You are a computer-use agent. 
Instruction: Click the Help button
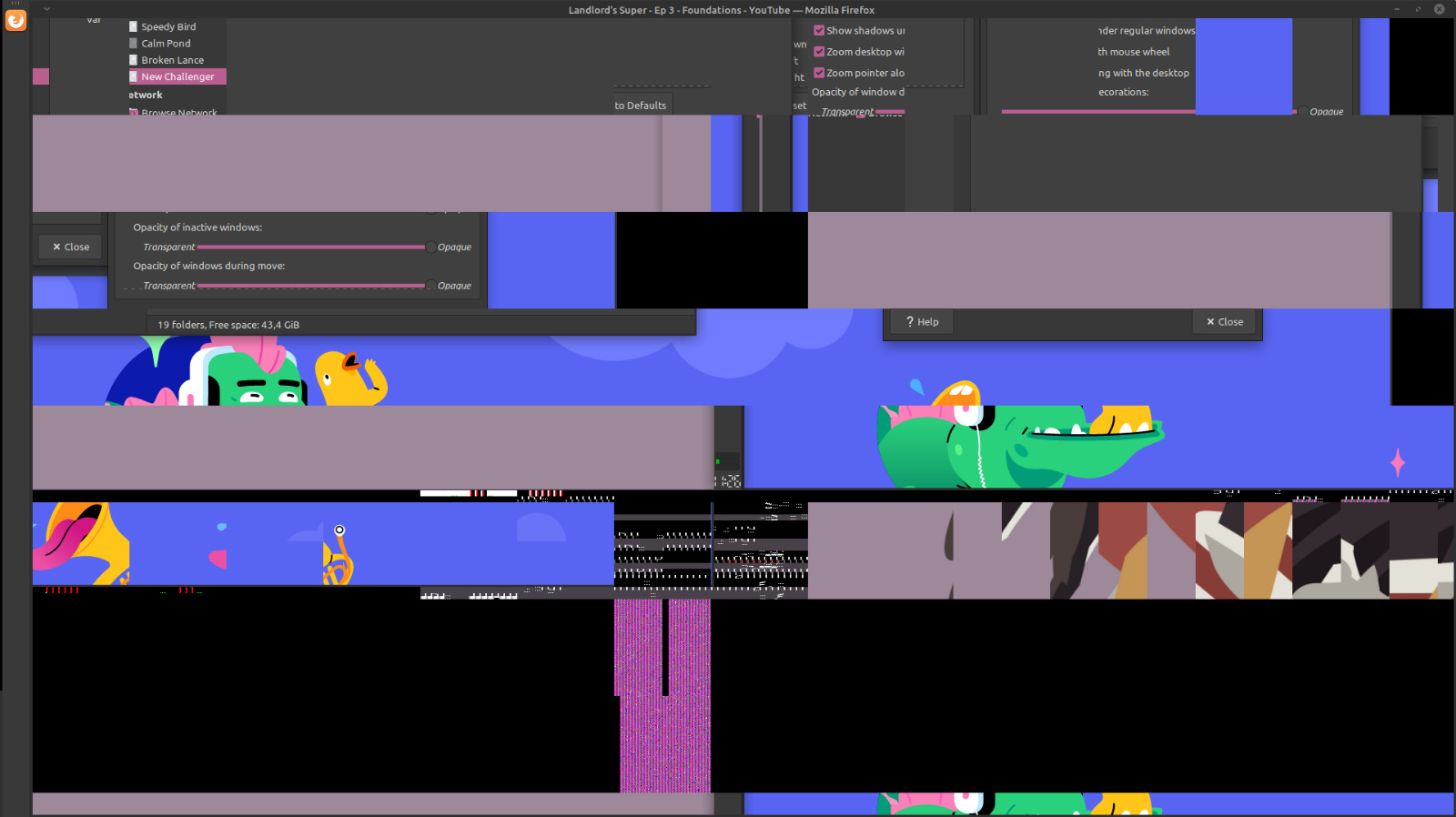coord(922,321)
